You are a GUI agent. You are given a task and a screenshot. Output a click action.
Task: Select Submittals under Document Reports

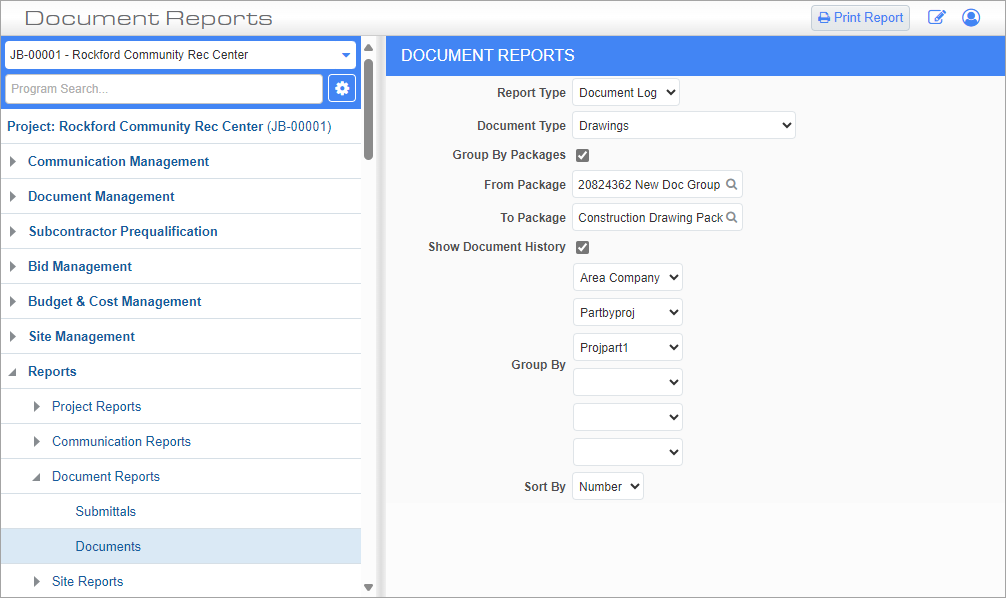(105, 511)
